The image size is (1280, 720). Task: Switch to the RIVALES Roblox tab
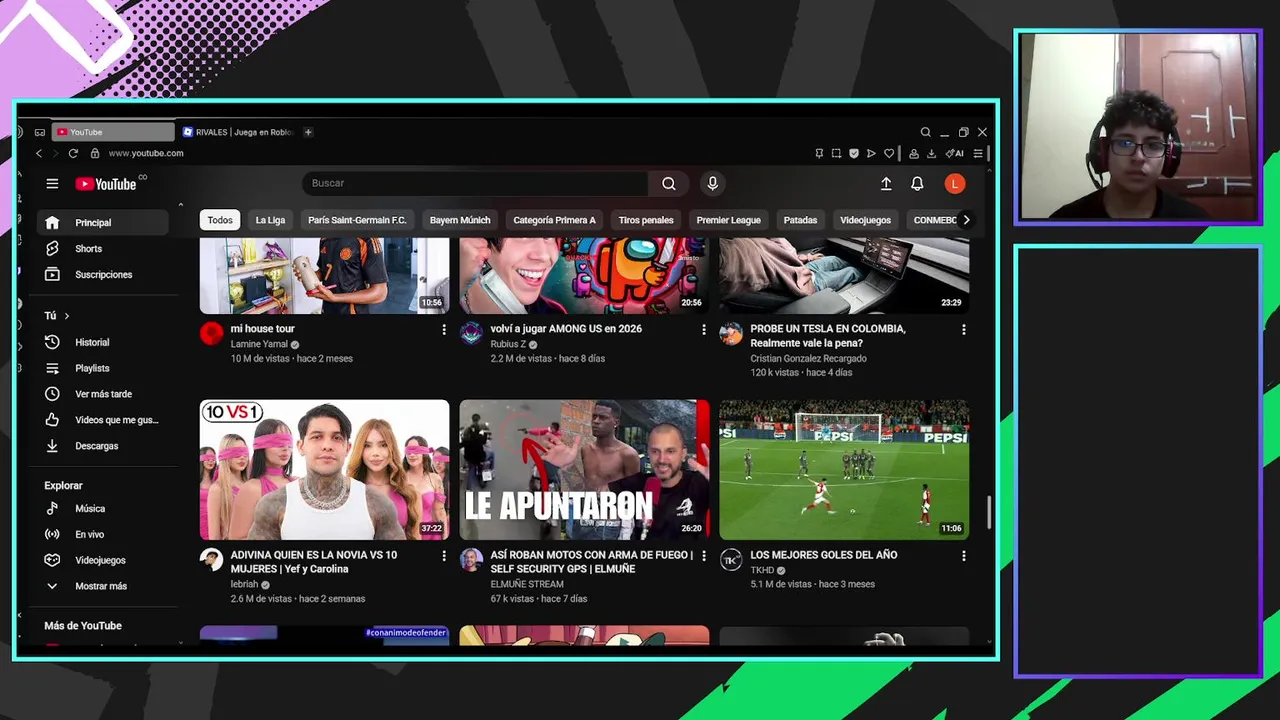[238, 132]
